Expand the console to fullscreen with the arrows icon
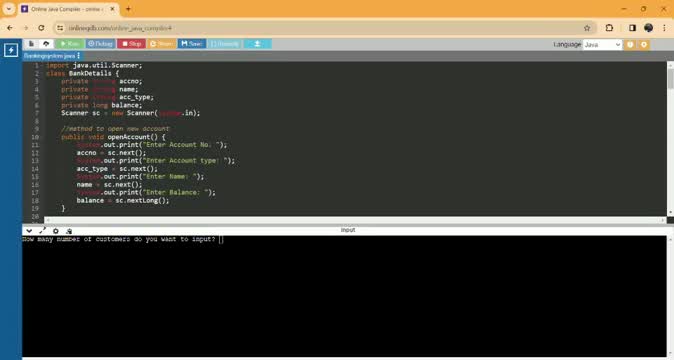The width and height of the screenshot is (674, 360). click(x=42, y=231)
